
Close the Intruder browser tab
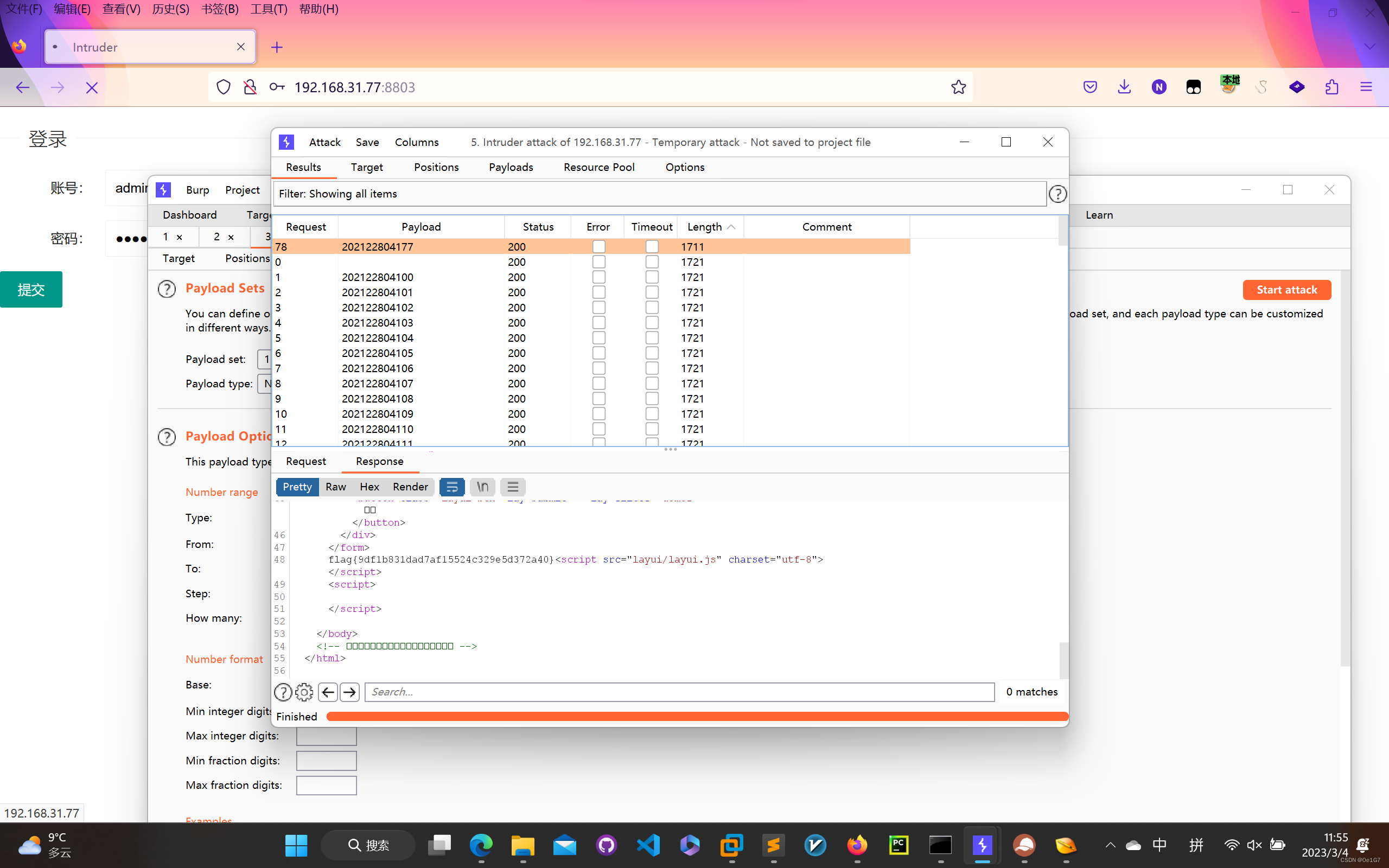point(241,47)
